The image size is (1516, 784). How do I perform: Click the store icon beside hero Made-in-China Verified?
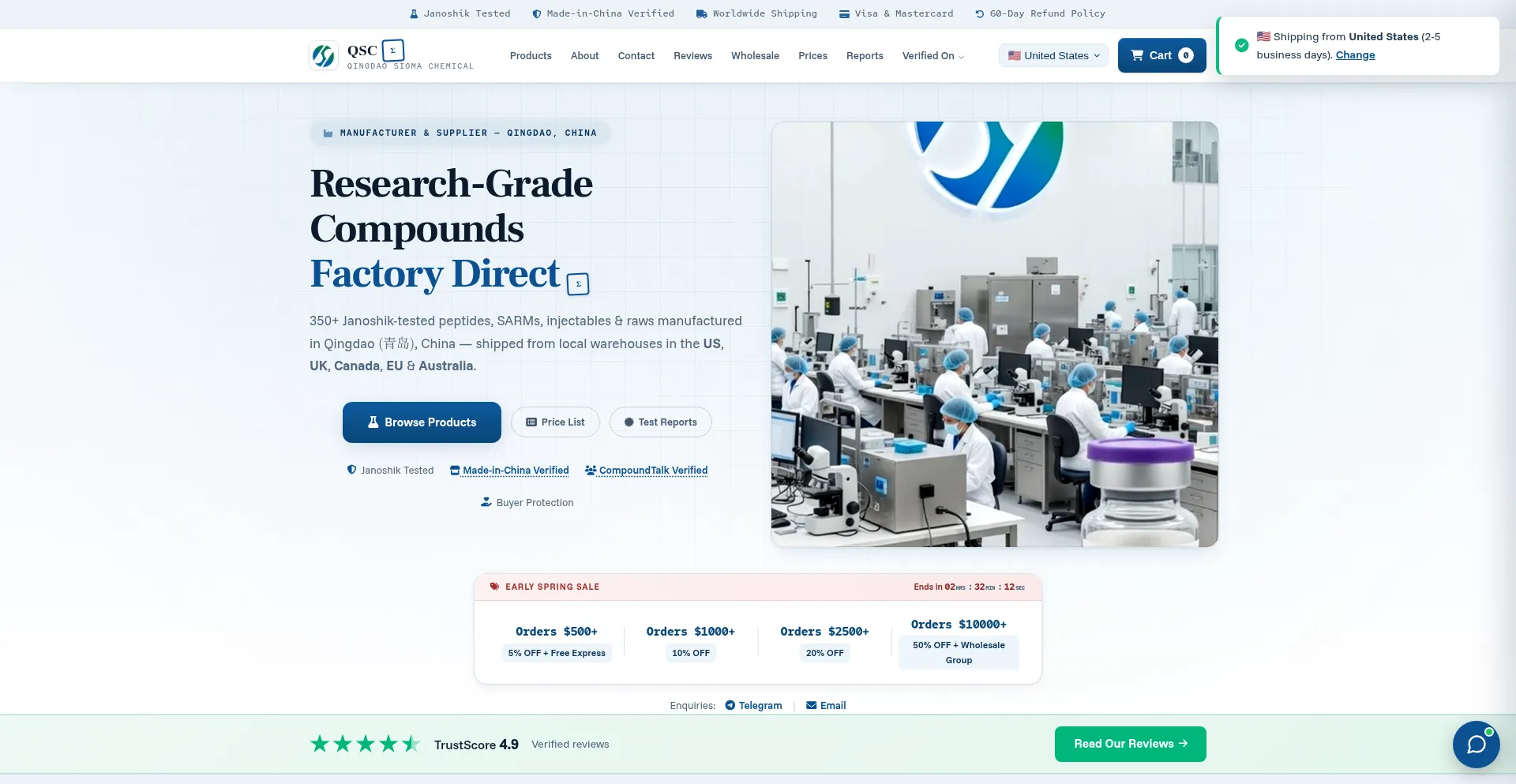[455, 471]
